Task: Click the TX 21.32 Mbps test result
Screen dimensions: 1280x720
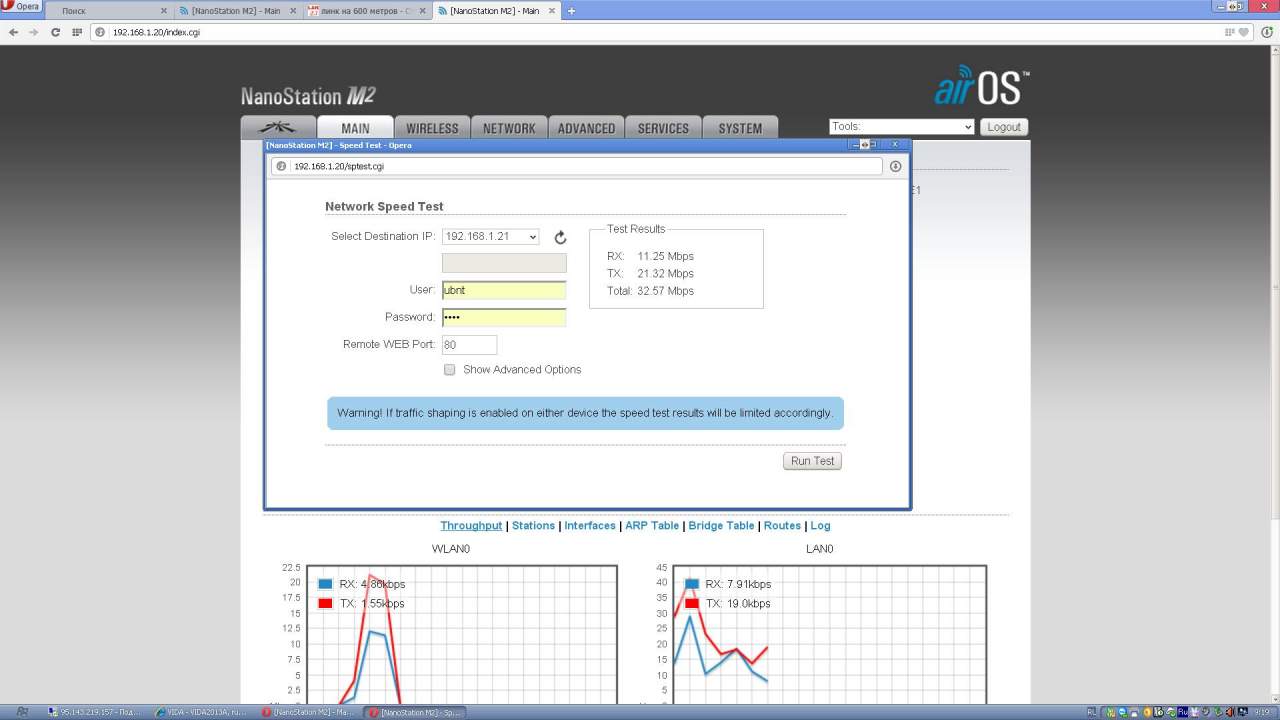Action: click(650, 274)
